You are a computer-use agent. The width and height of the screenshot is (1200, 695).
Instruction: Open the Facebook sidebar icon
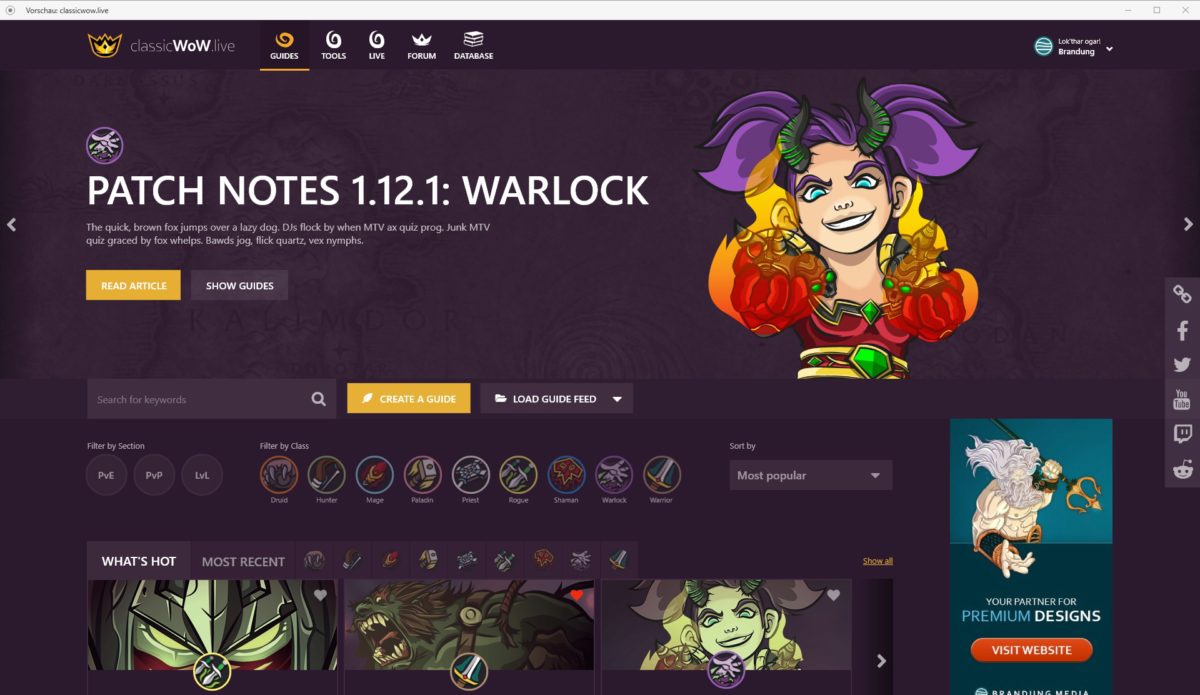click(x=1182, y=330)
